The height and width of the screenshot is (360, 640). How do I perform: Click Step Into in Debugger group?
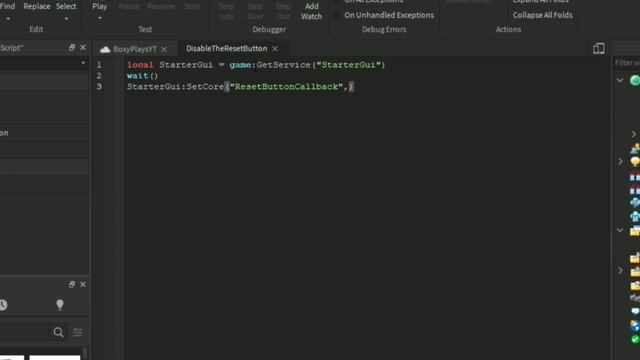point(226,11)
